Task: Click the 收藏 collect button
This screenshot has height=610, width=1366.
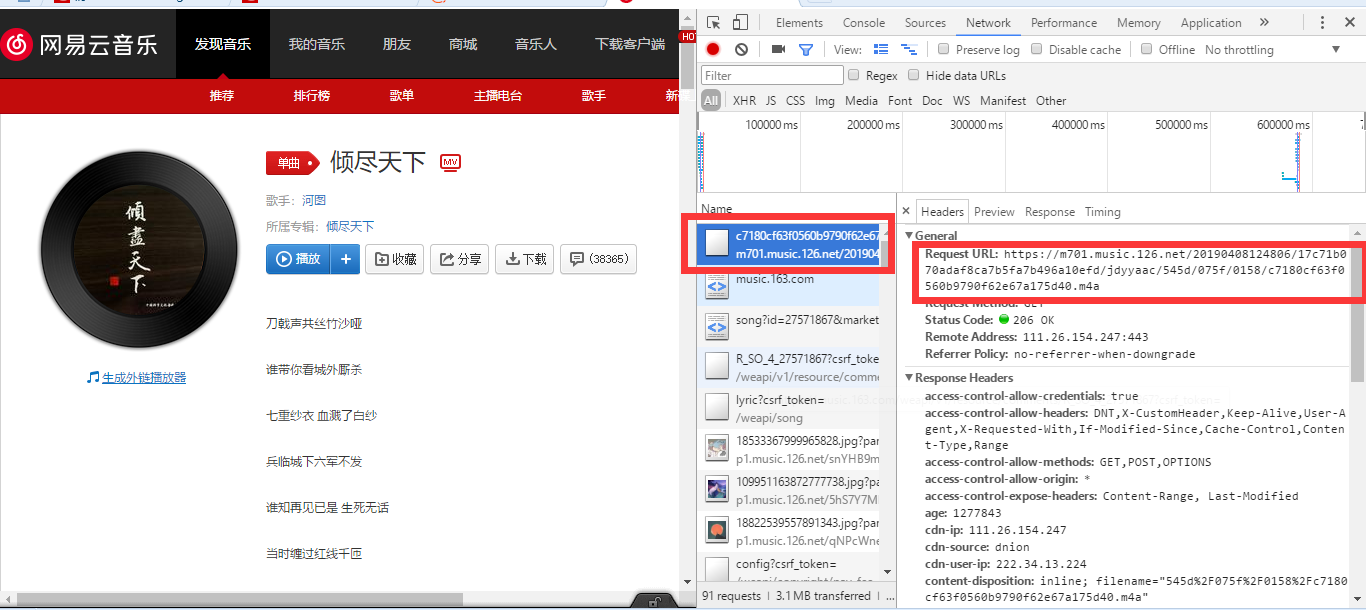Action: point(395,259)
